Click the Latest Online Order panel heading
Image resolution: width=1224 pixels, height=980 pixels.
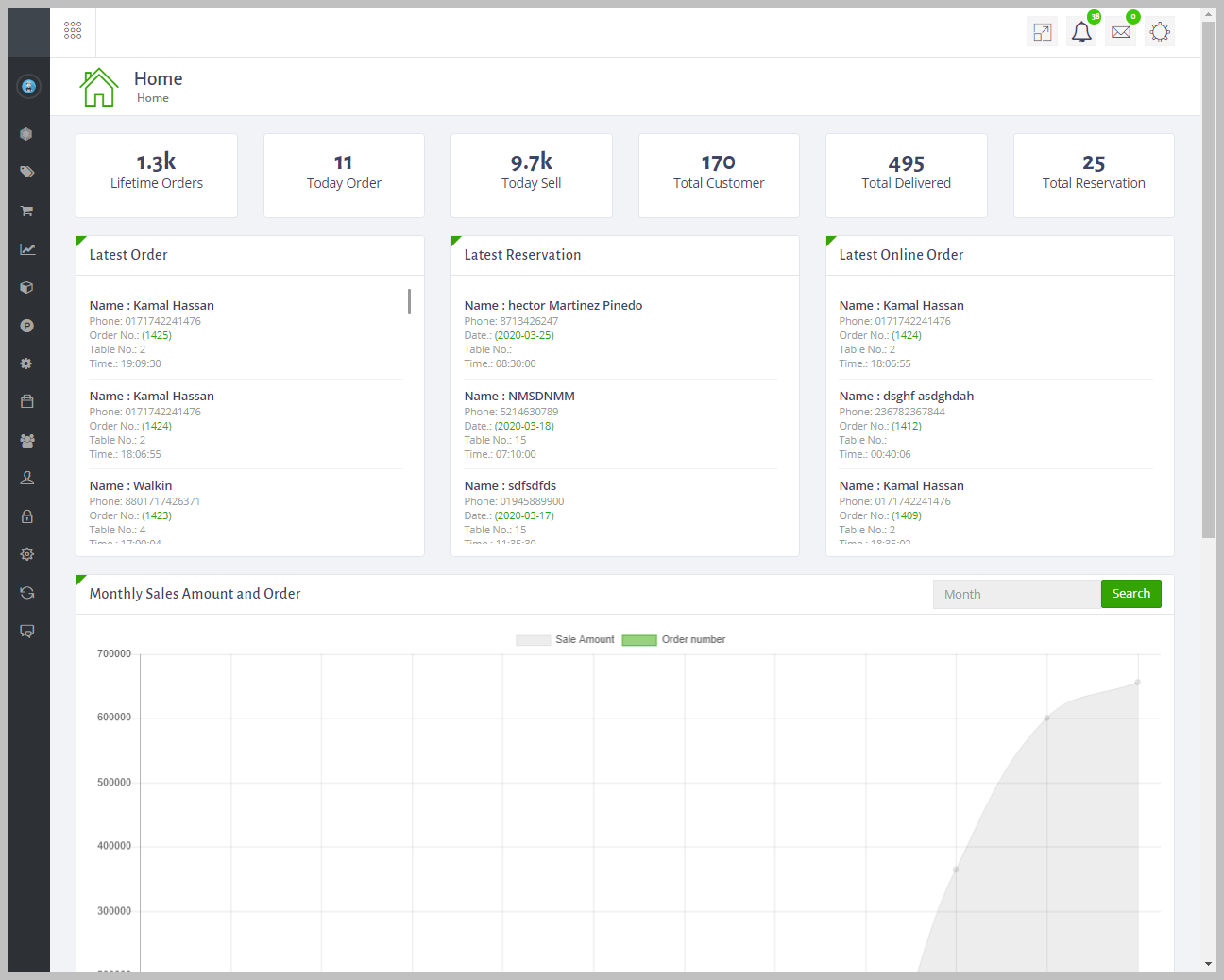coord(901,255)
